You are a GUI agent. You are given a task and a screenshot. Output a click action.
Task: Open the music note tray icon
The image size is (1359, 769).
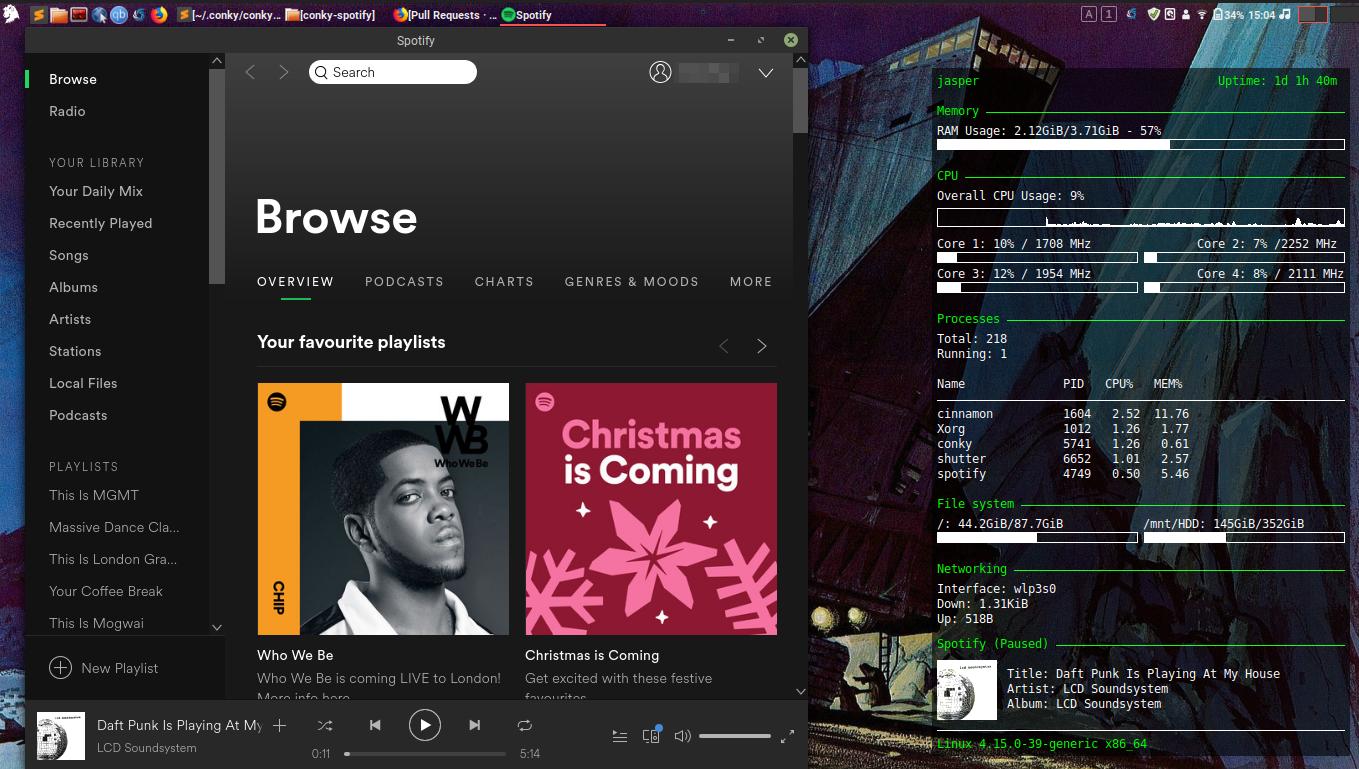[x=1285, y=15]
